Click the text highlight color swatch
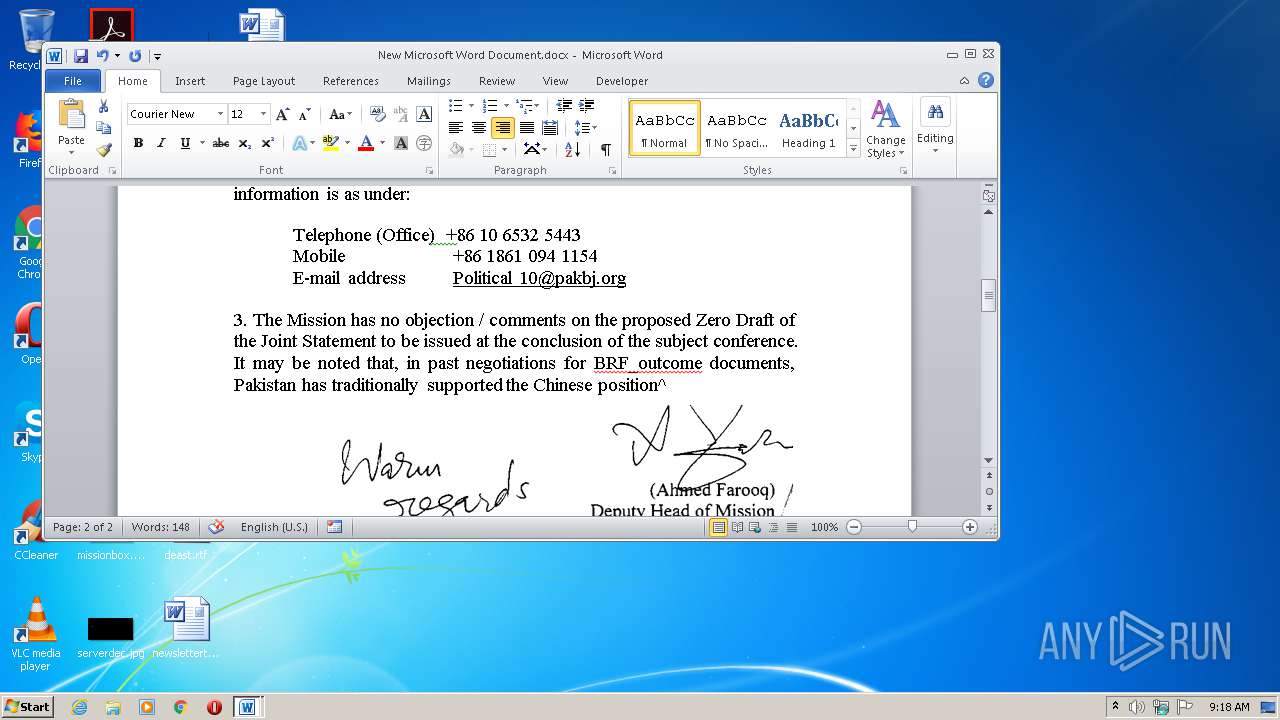The image size is (1280, 720). pyautogui.click(x=330, y=143)
